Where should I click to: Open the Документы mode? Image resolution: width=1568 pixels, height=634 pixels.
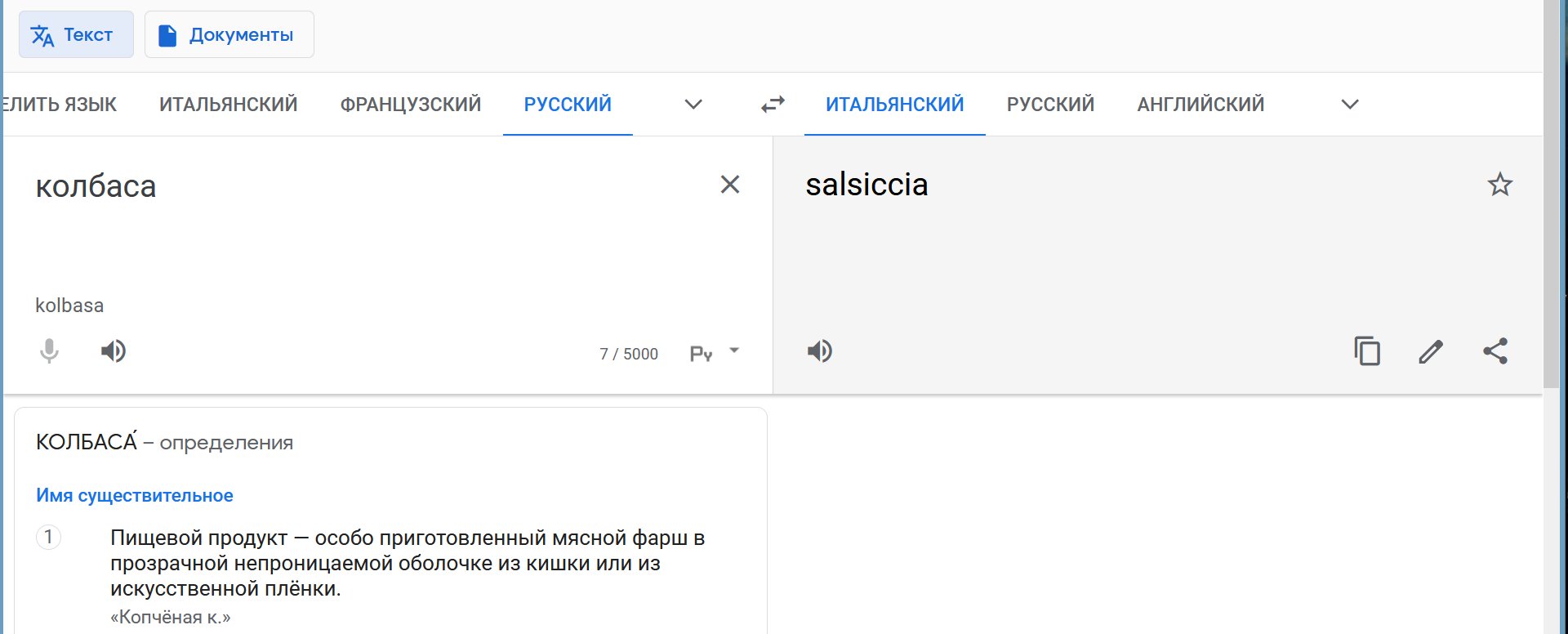(229, 34)
